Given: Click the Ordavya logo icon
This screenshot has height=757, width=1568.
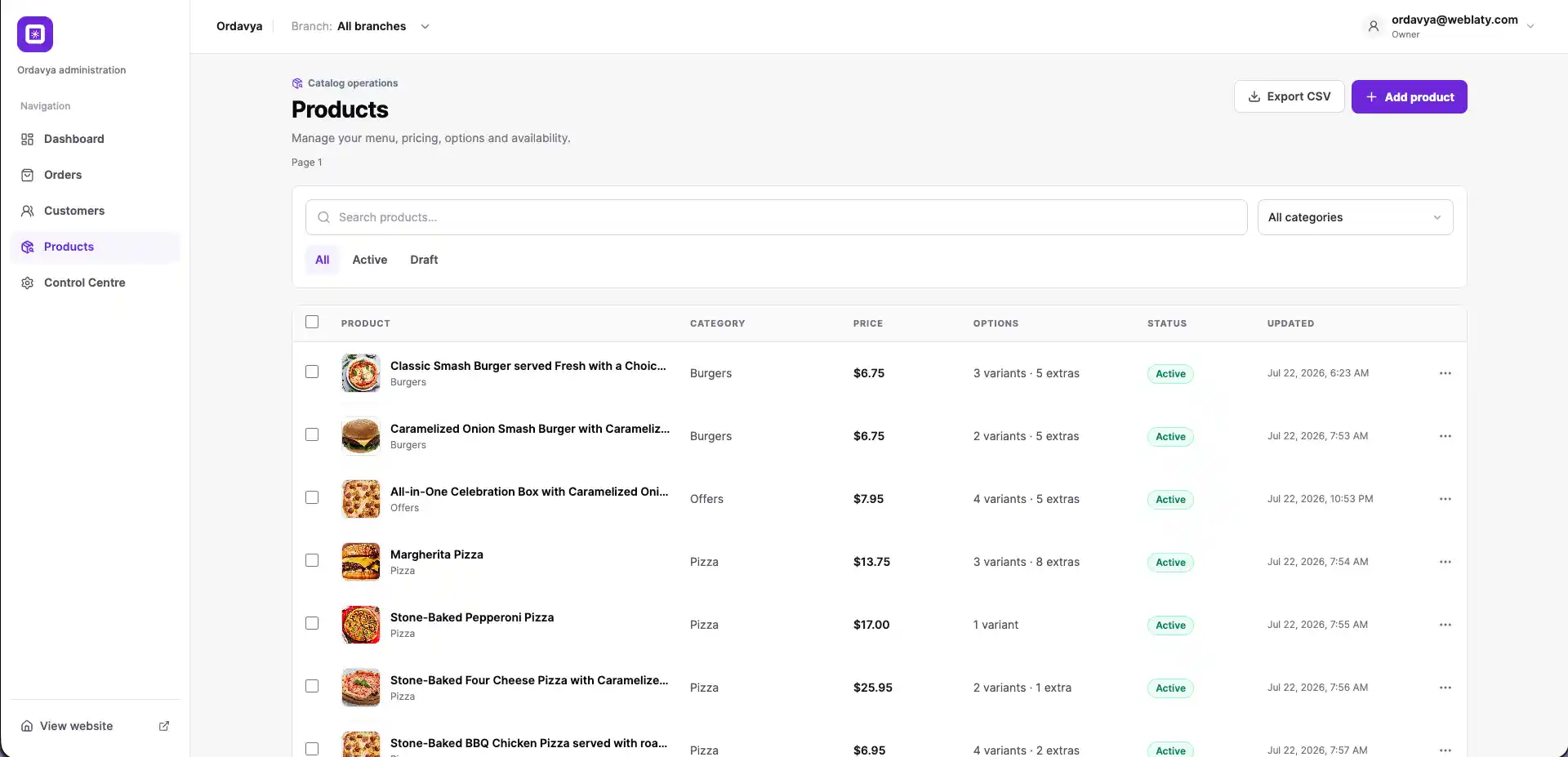Looking at the screenshot, I should pyautogui.click(x=35, y=34).
